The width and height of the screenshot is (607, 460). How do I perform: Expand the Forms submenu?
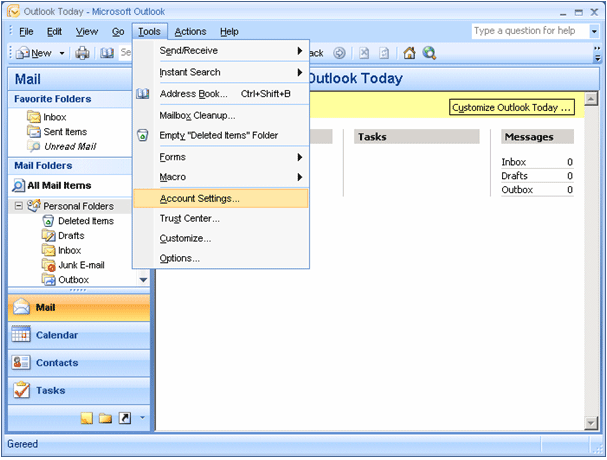[x=299, y=157]
